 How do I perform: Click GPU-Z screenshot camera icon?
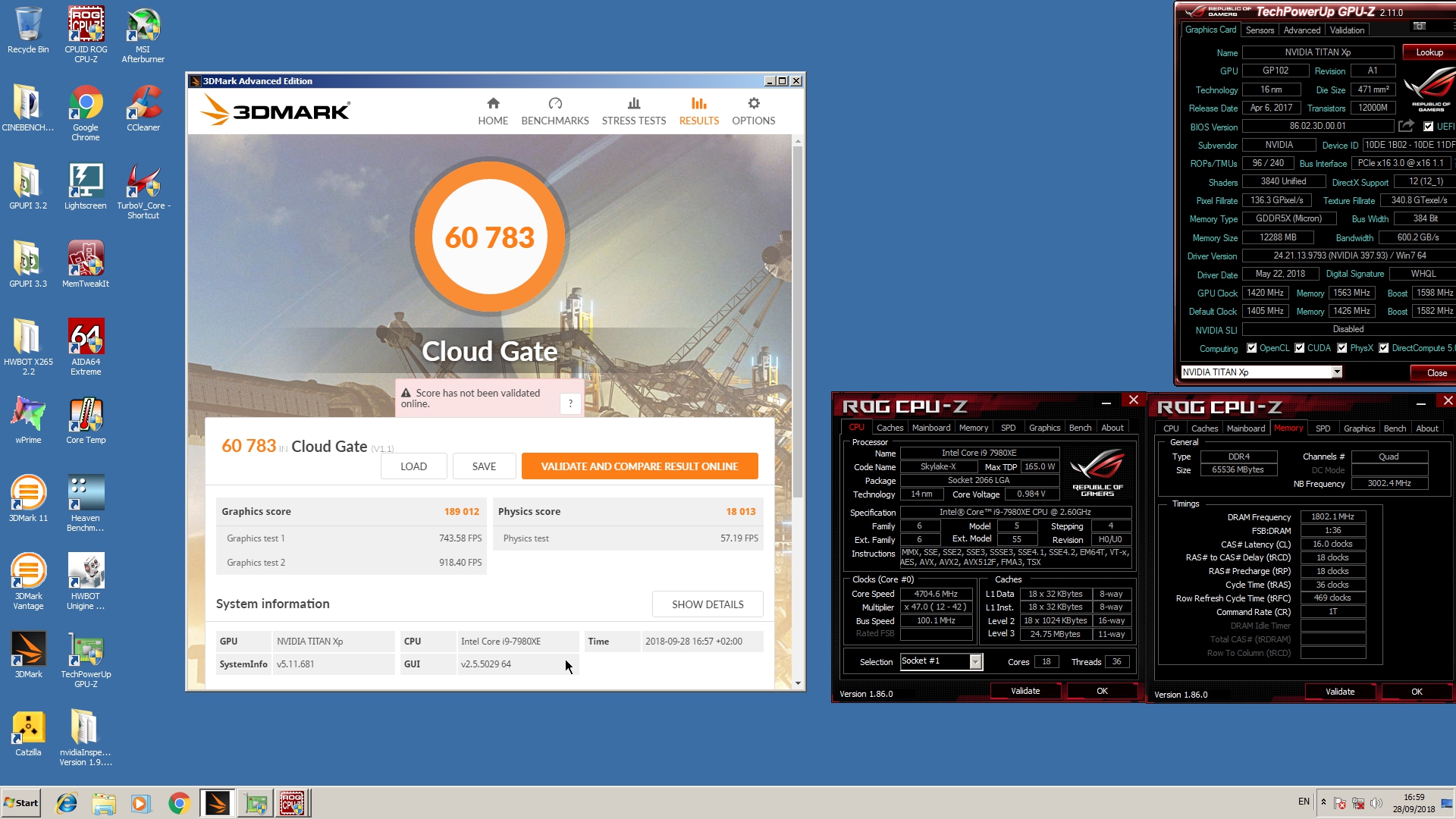pyautogui.click(x=1419, y=27)
